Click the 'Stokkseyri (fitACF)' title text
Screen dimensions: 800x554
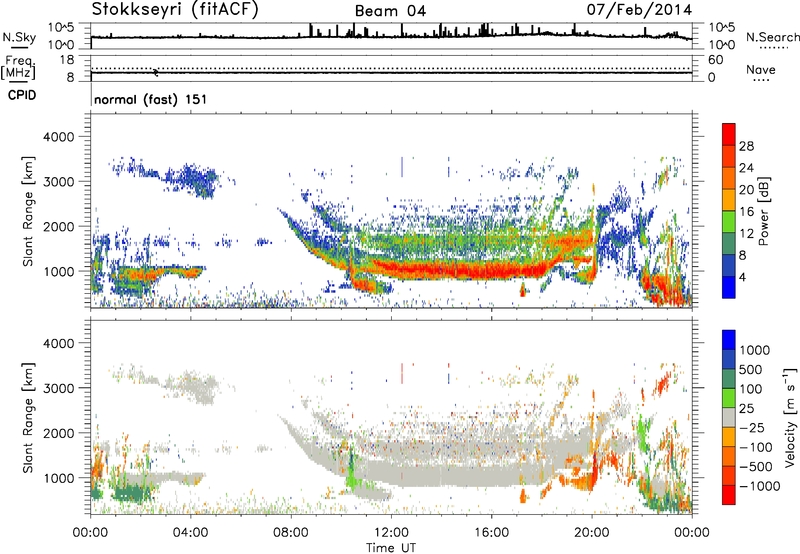point(175,9)
